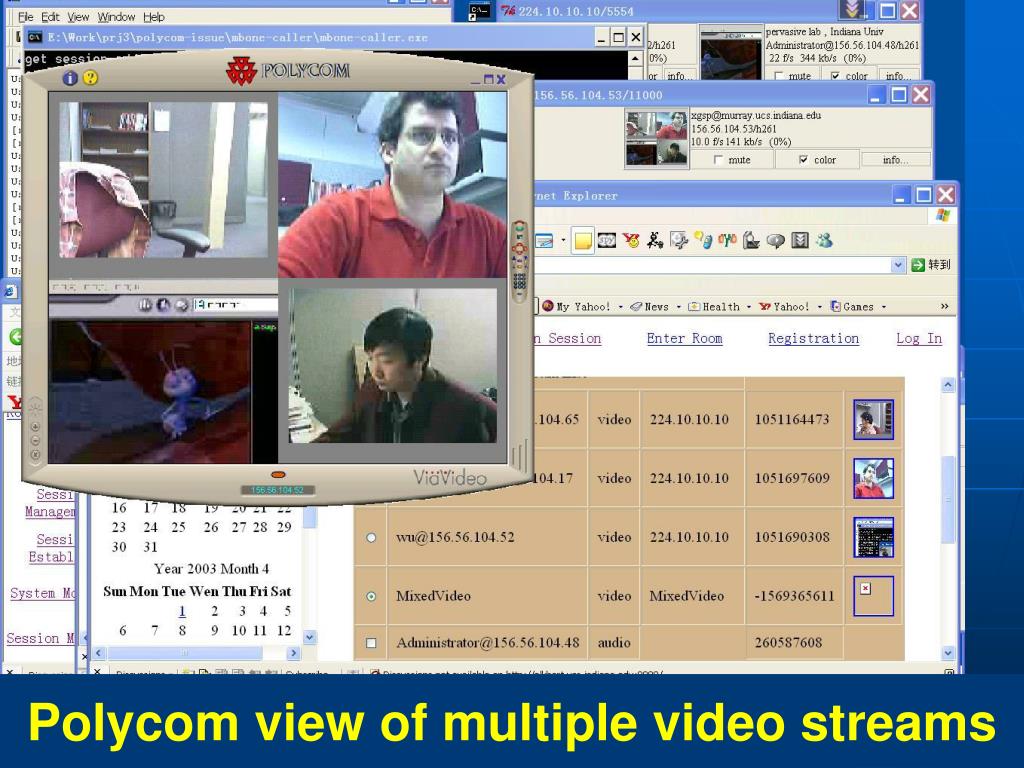Click the spy toolbar icon in Internet Explorer

pyautogui.click(x=607, y=241)
